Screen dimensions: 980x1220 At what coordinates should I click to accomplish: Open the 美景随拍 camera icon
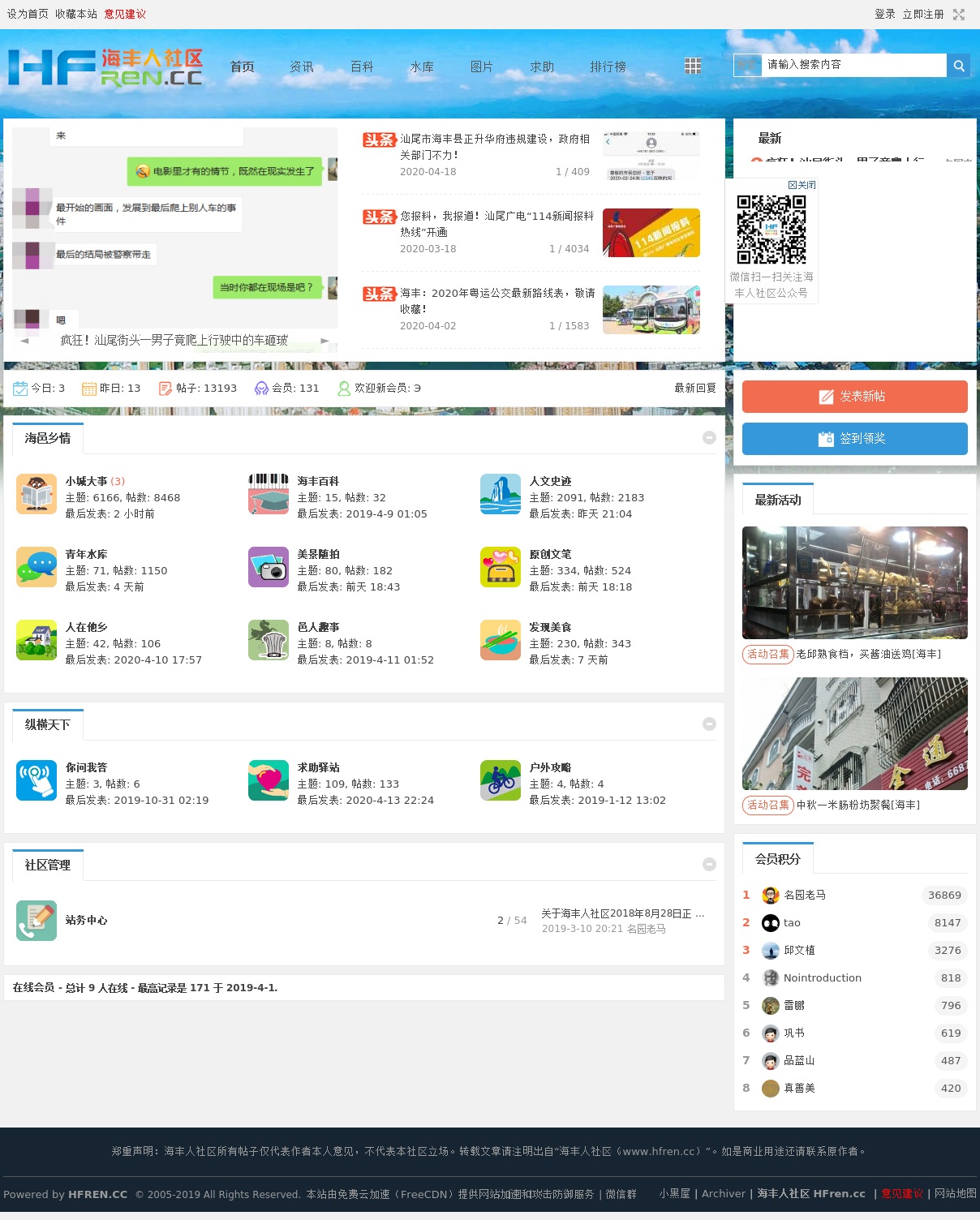[269, 567]
